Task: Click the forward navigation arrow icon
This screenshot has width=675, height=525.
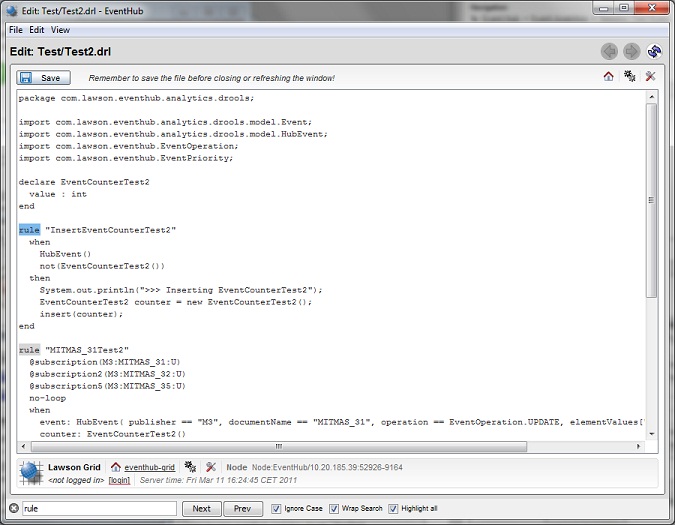Action: [632, 52]
